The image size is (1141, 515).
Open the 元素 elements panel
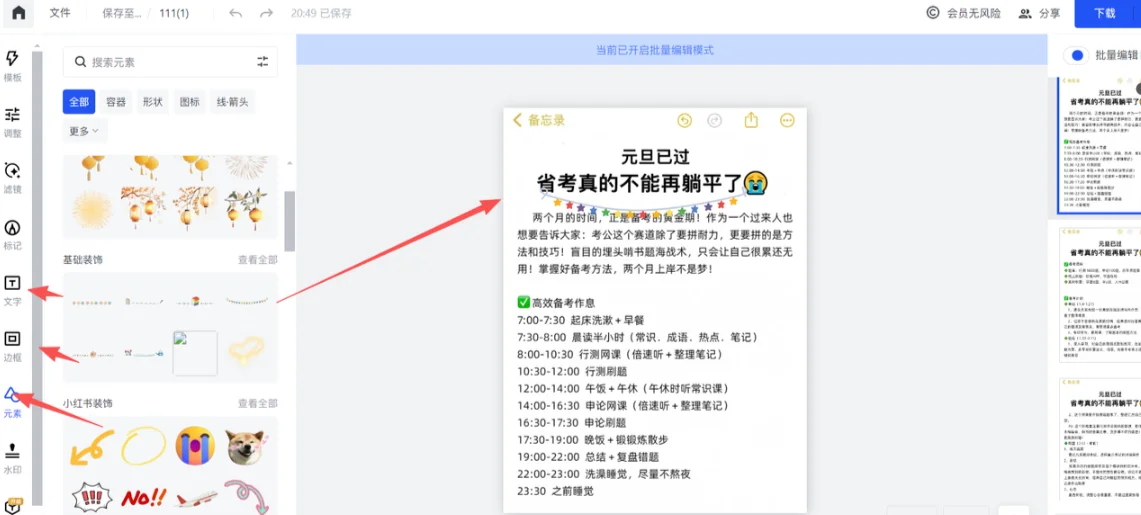pyautogui.click(x=12, y=403)
